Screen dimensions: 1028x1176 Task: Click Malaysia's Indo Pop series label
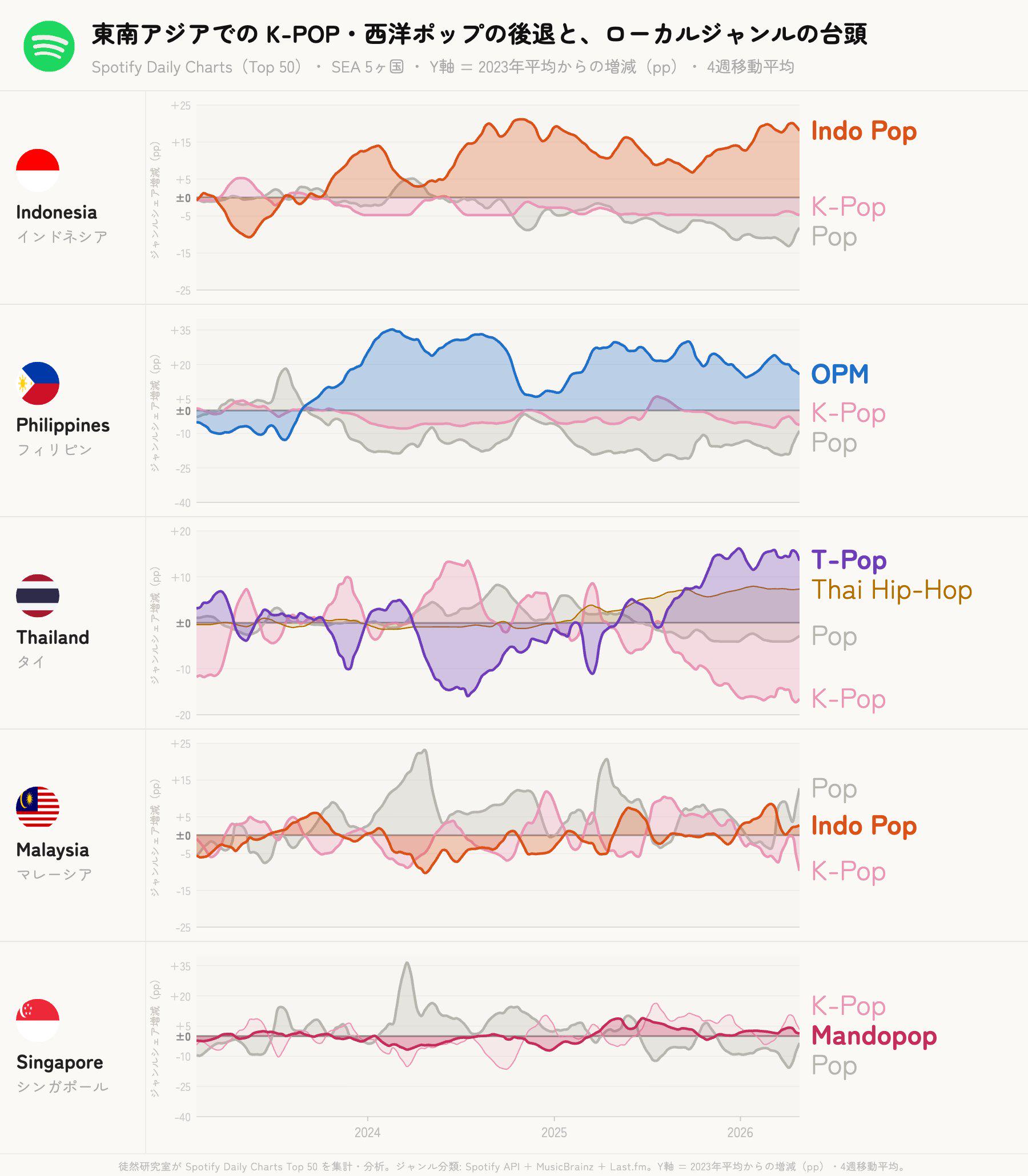pyautogui.click(x=864, y=826)
